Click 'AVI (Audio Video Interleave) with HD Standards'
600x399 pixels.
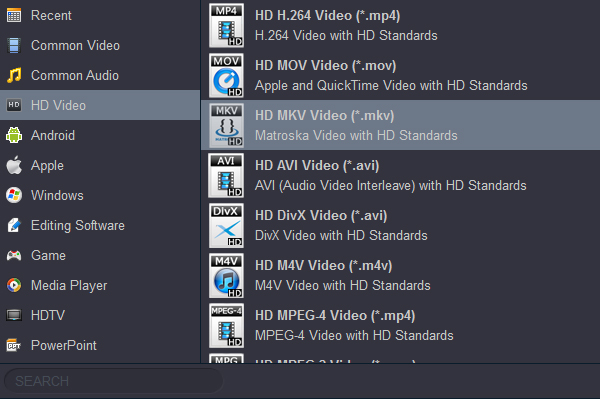click(391, 186)
